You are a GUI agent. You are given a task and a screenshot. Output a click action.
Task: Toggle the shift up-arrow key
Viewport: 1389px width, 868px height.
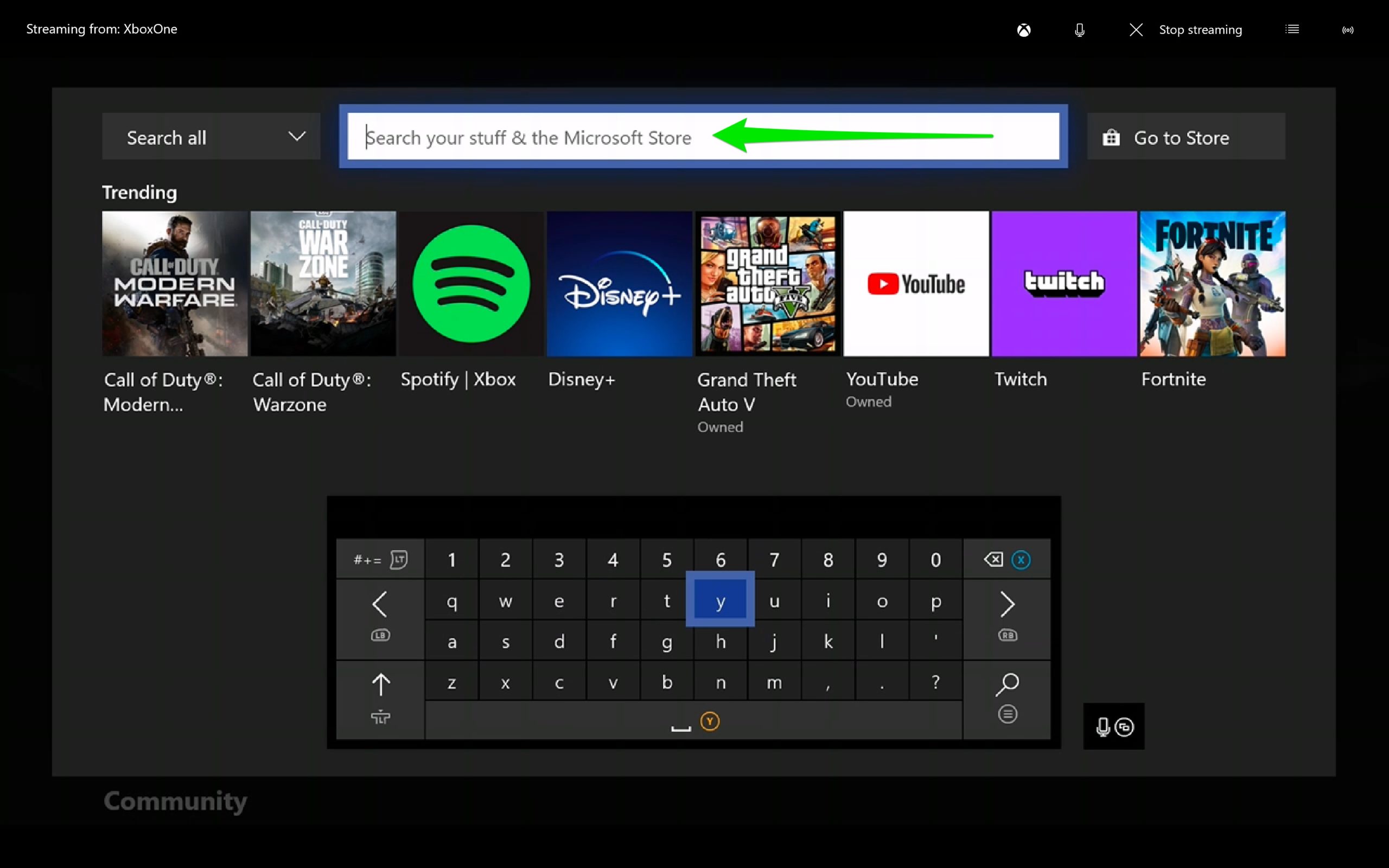click(380, 699)
